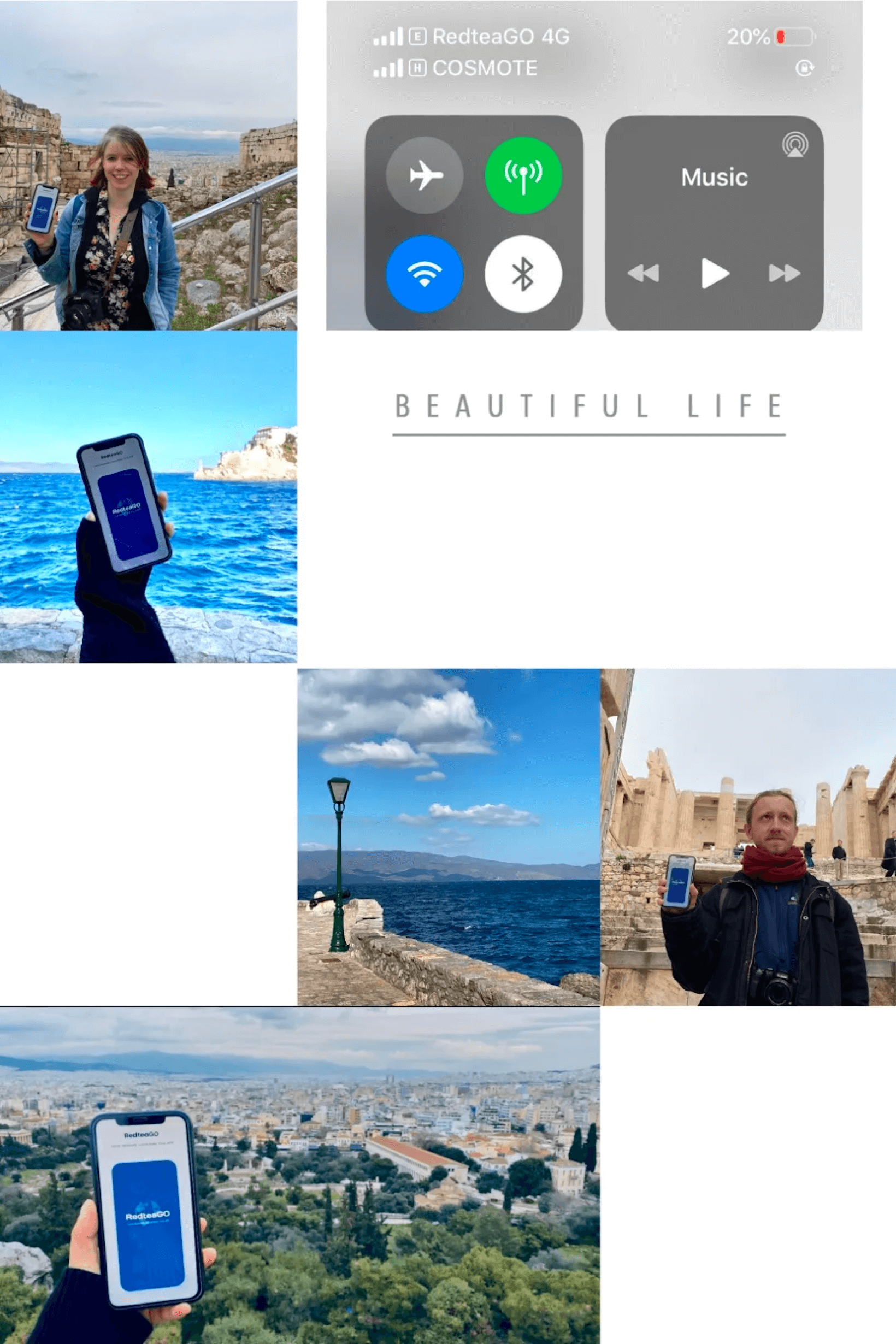The width and height of the screenshot is (896, 1344).
Task: Check the 20% battery indicator
Action: tap(748, 36)
